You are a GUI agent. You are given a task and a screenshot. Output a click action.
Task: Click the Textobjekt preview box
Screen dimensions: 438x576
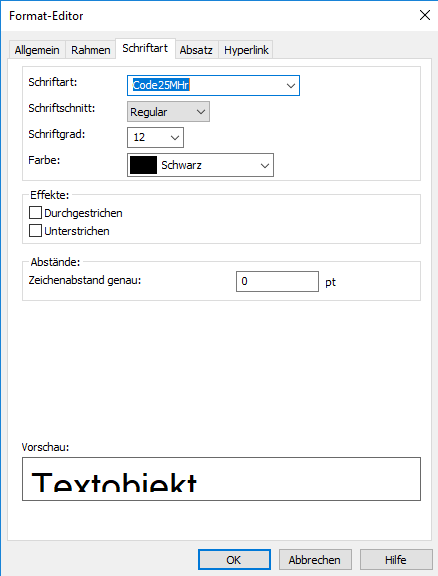pyautogui.click(x=221, y=479)
